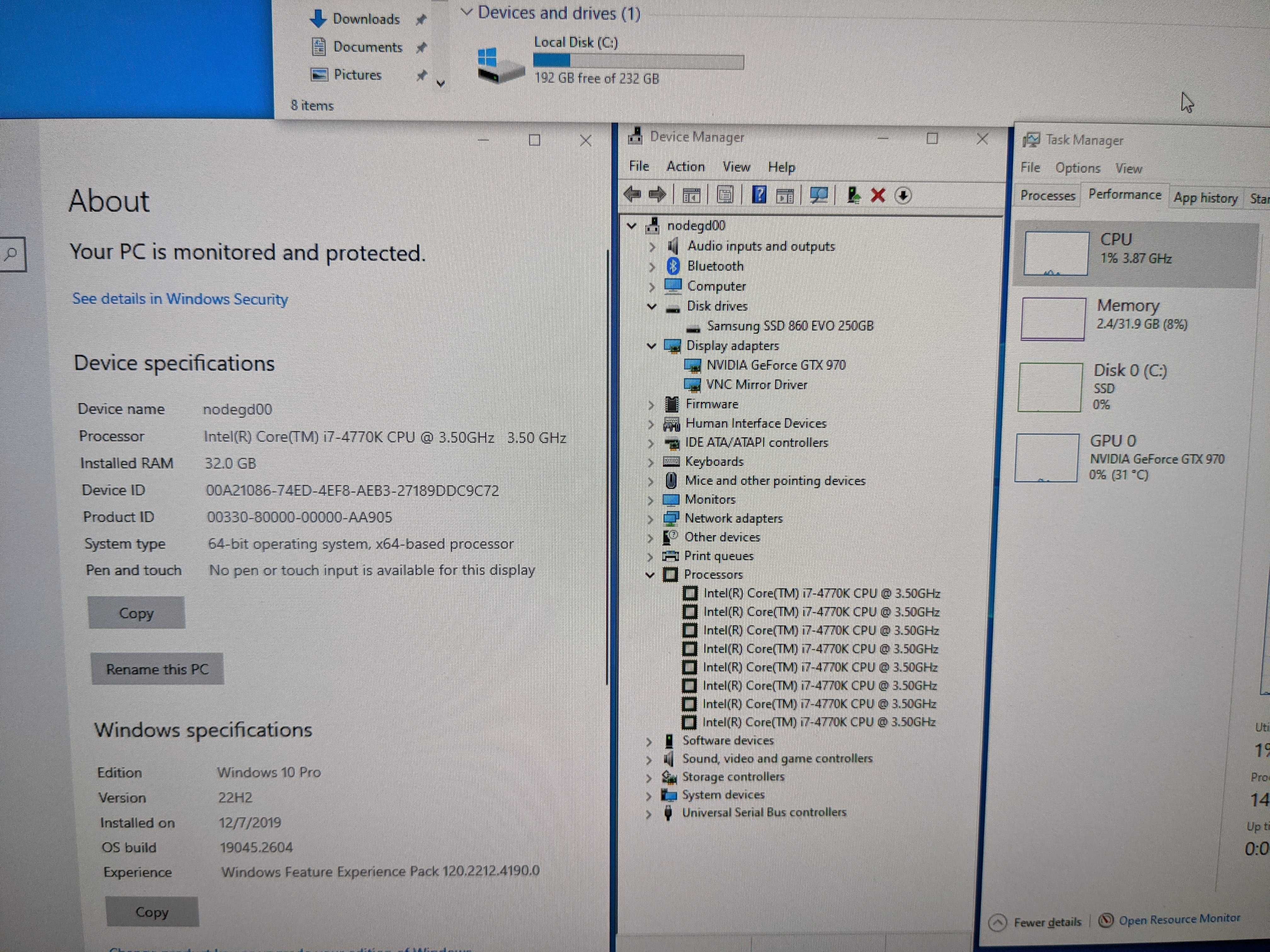This screenshot has height=952, width=1270.
Task: Click the red X Uninstall device icon
Action: tap(877, 196)
